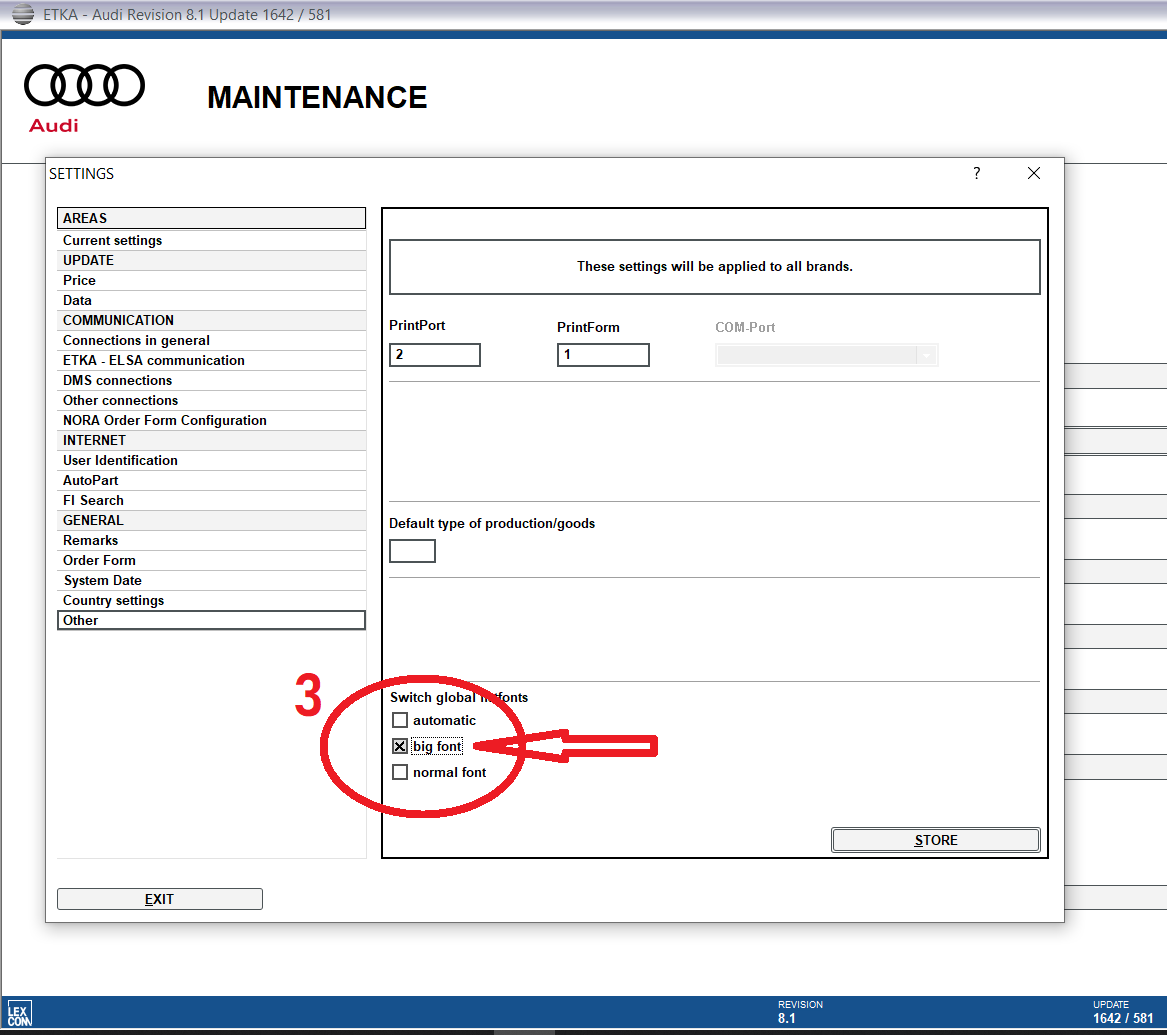Open Order Form settings

[x=211, y=560]
